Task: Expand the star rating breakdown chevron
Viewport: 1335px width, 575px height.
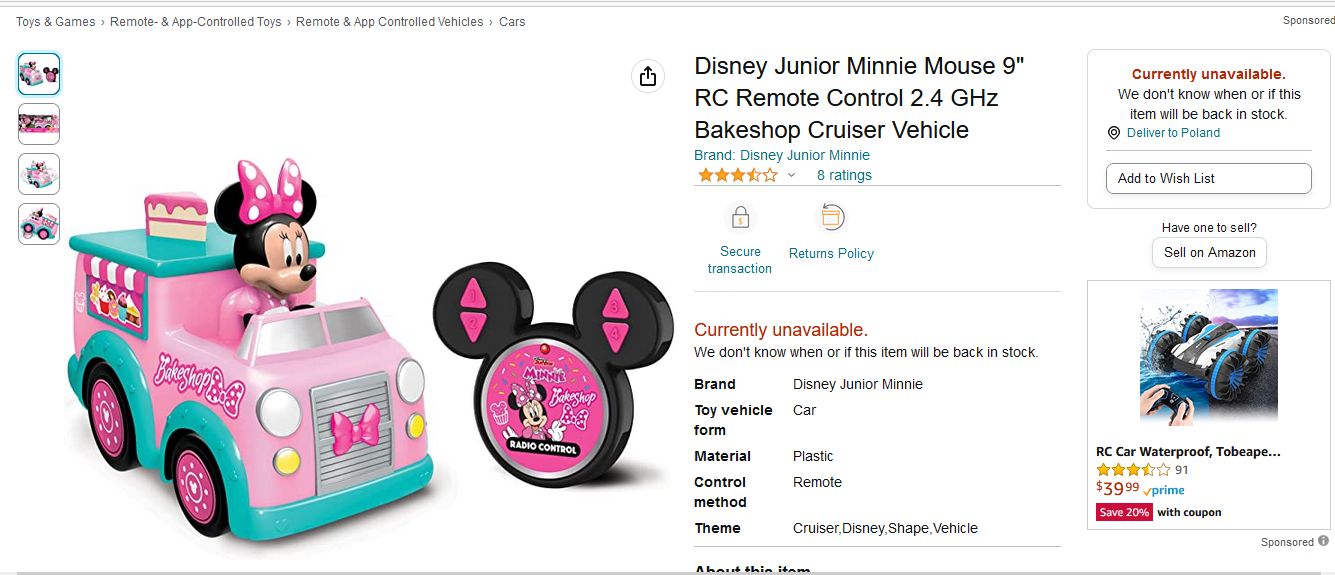Action: [x=791, y=176]
